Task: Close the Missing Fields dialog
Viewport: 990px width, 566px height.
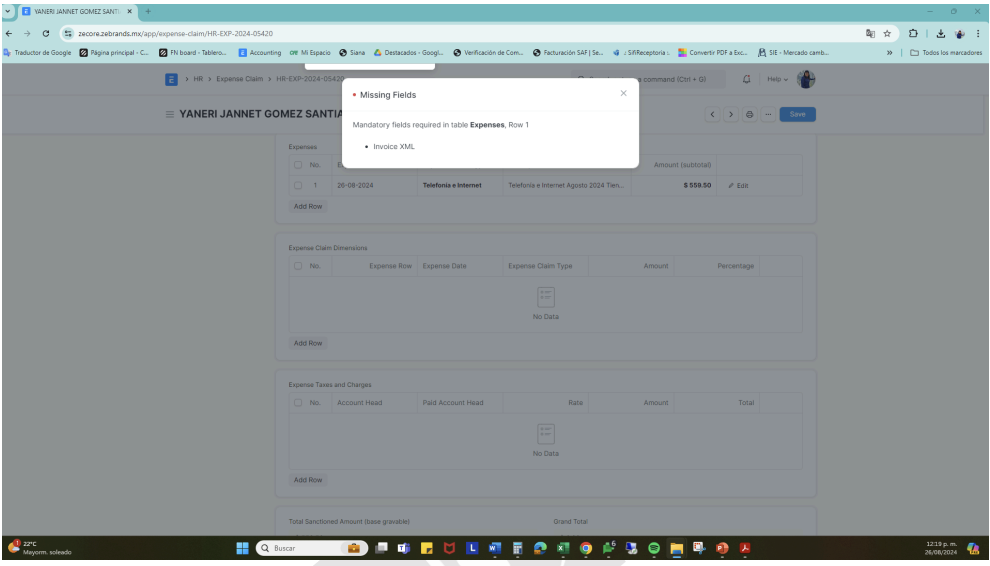Action: (623, 93)
